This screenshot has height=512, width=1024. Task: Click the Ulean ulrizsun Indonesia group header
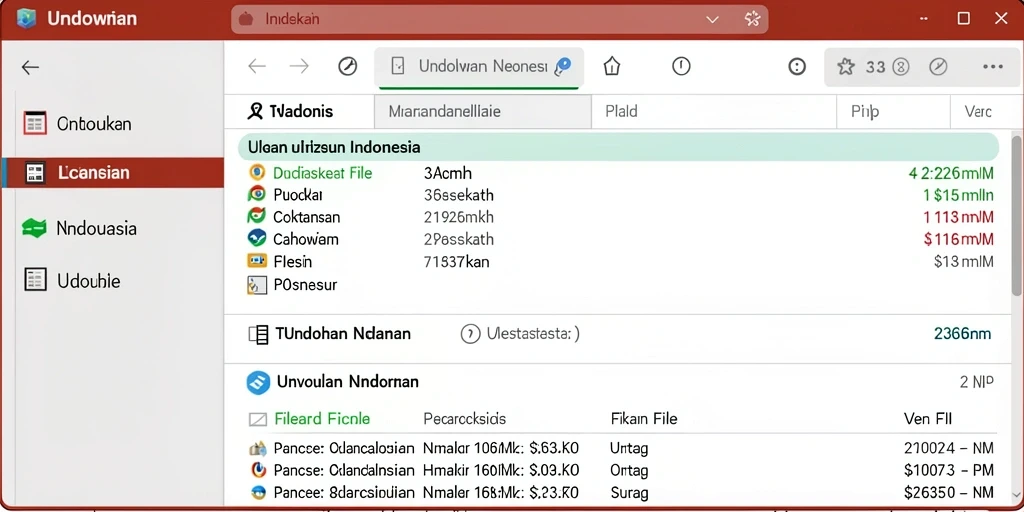[x=618, y=147]
